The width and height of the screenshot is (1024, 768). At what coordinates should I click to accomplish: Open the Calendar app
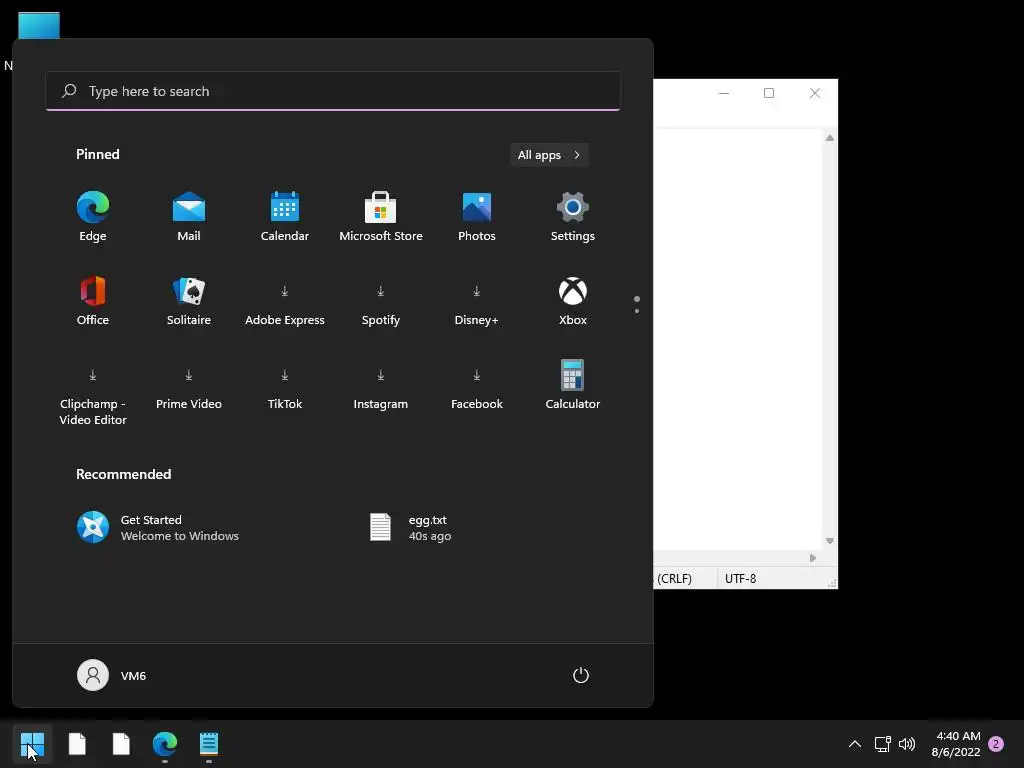point(285,217)
